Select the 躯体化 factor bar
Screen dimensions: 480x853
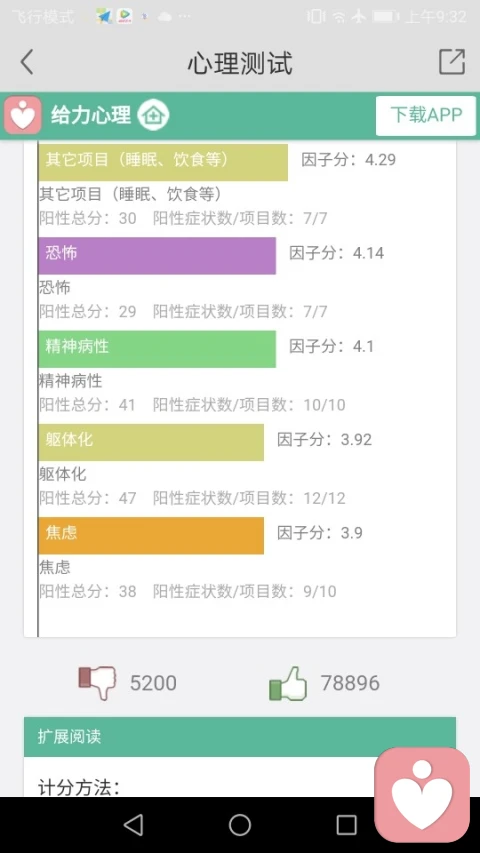(x=151, y=442)
